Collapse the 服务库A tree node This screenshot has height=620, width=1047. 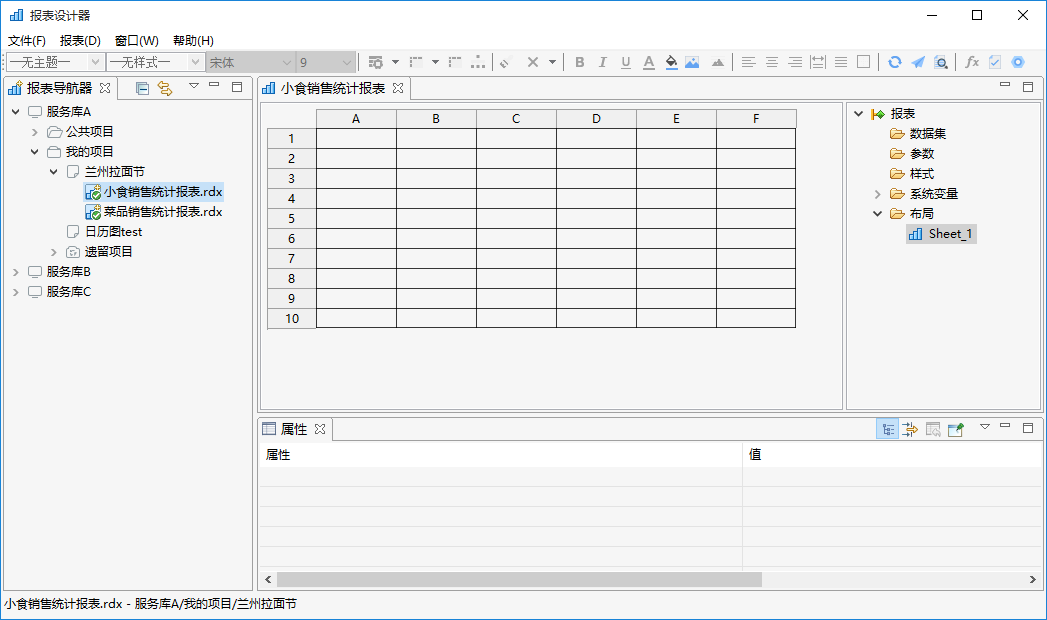coord(15,111)
